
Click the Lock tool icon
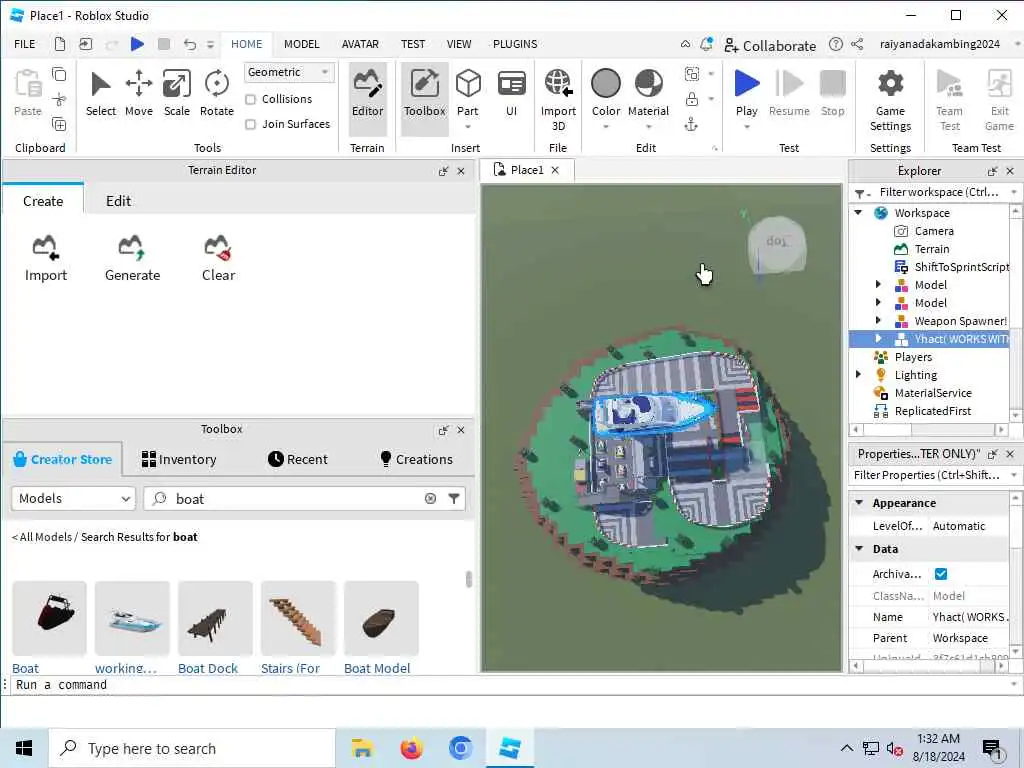coord(692,99)
